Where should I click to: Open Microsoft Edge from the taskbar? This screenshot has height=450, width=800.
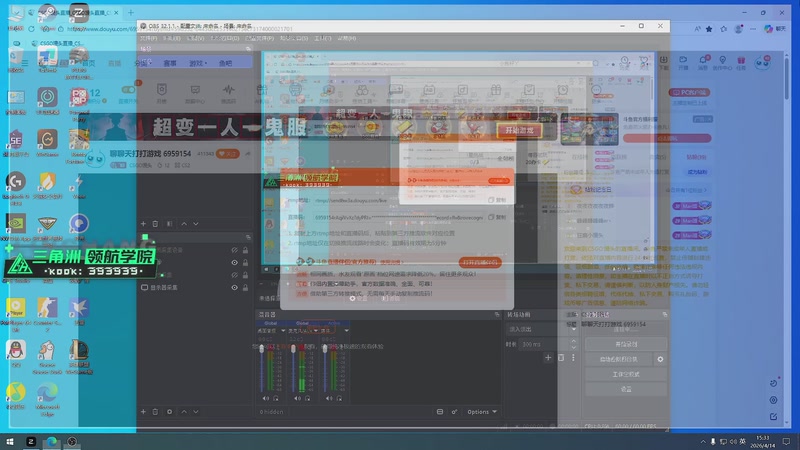click(52, 441)
